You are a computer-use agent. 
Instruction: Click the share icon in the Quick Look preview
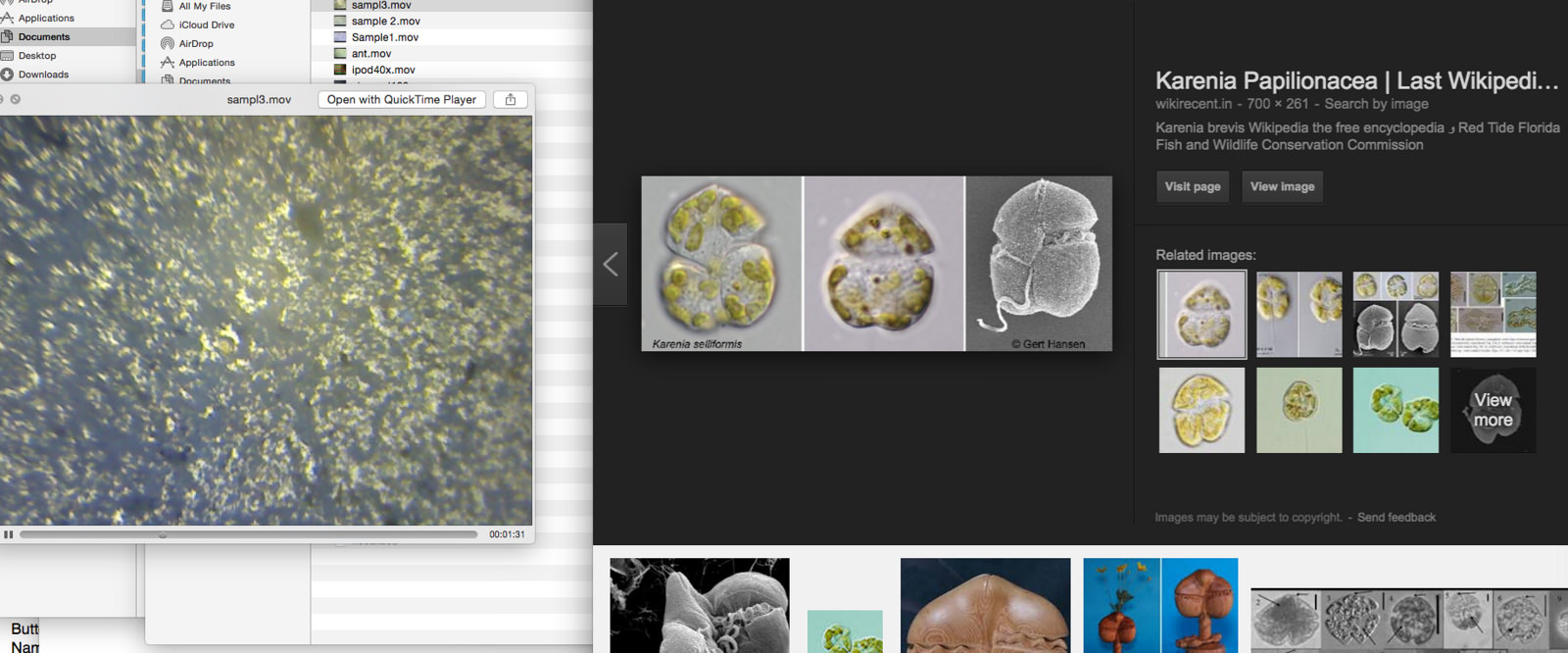(x=510, y=99)
